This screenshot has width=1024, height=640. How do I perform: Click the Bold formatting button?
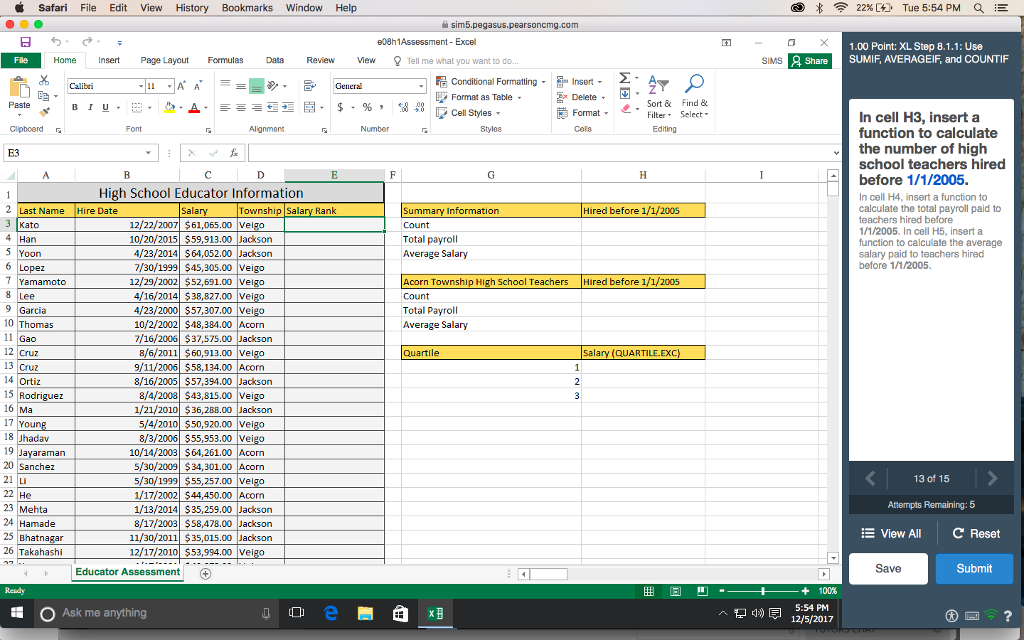click(x=75, y=106)
